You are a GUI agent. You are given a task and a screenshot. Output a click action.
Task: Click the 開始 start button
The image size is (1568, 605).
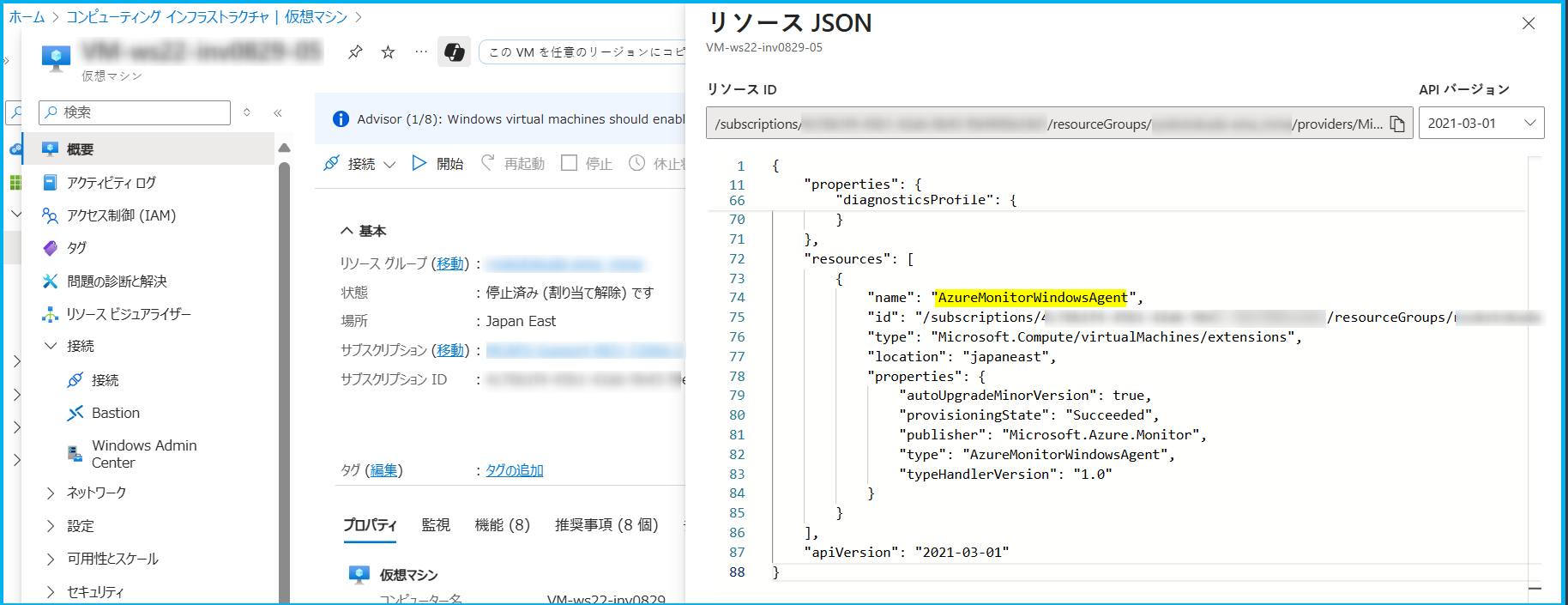coord(437,163)
